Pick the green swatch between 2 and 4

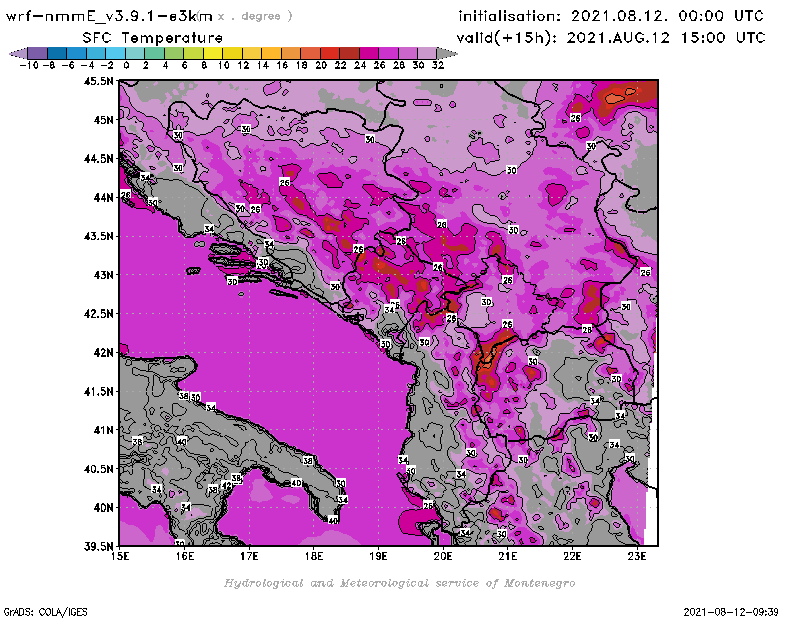tap(154, 53)
